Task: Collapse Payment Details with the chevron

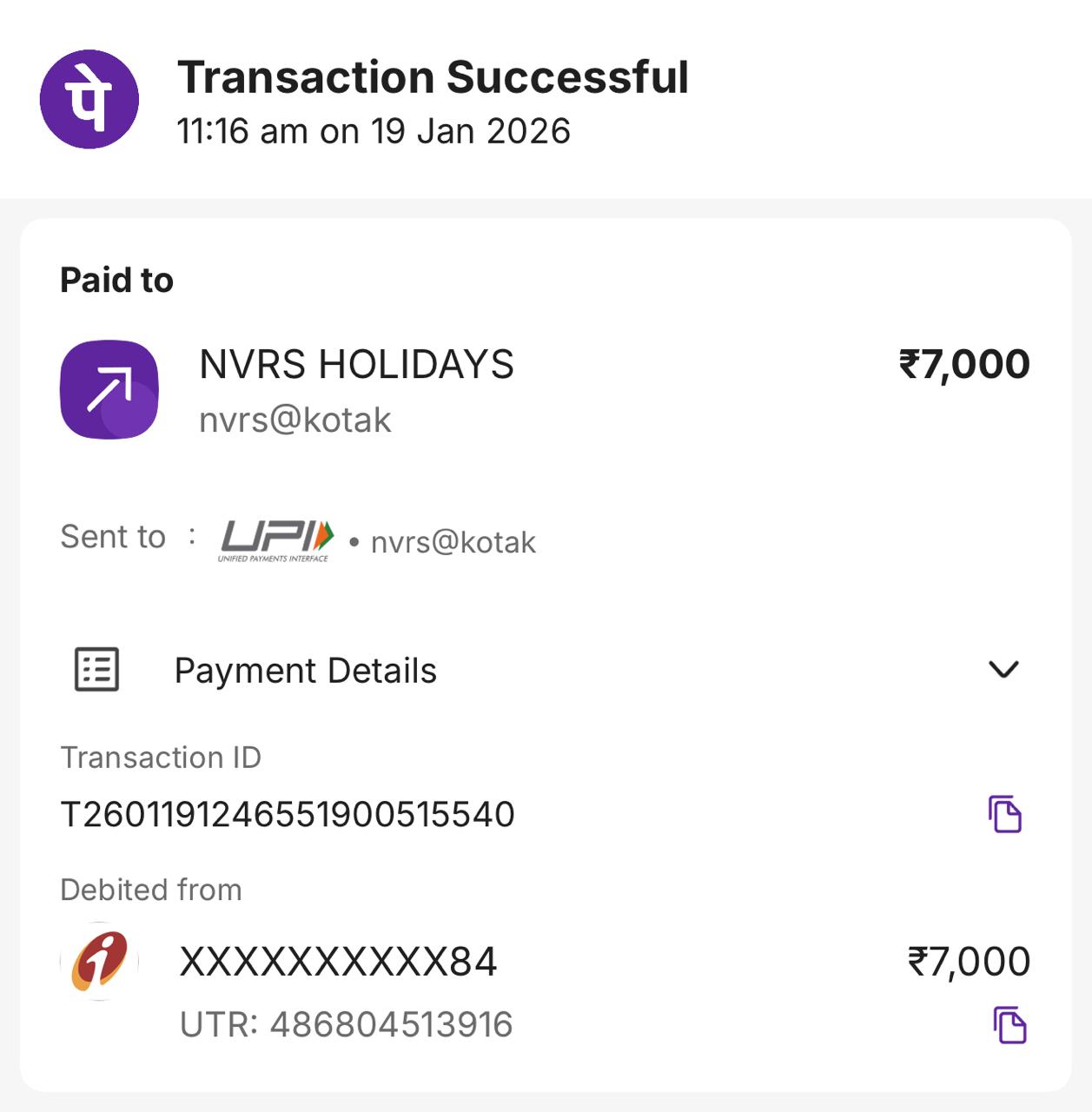Action: (x=1003, y=669)
